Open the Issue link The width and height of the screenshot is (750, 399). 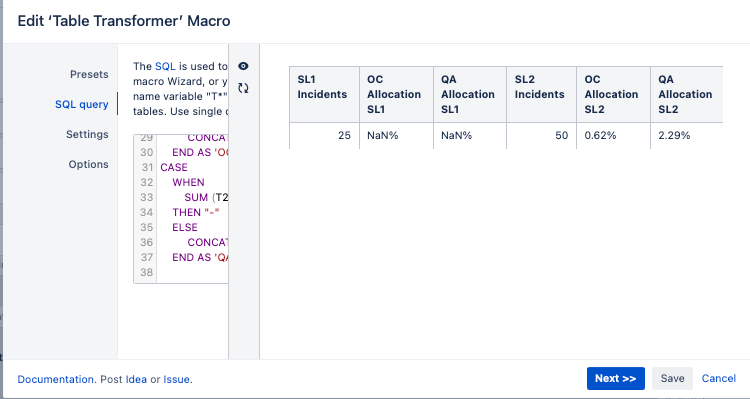[x=176, y=379]
